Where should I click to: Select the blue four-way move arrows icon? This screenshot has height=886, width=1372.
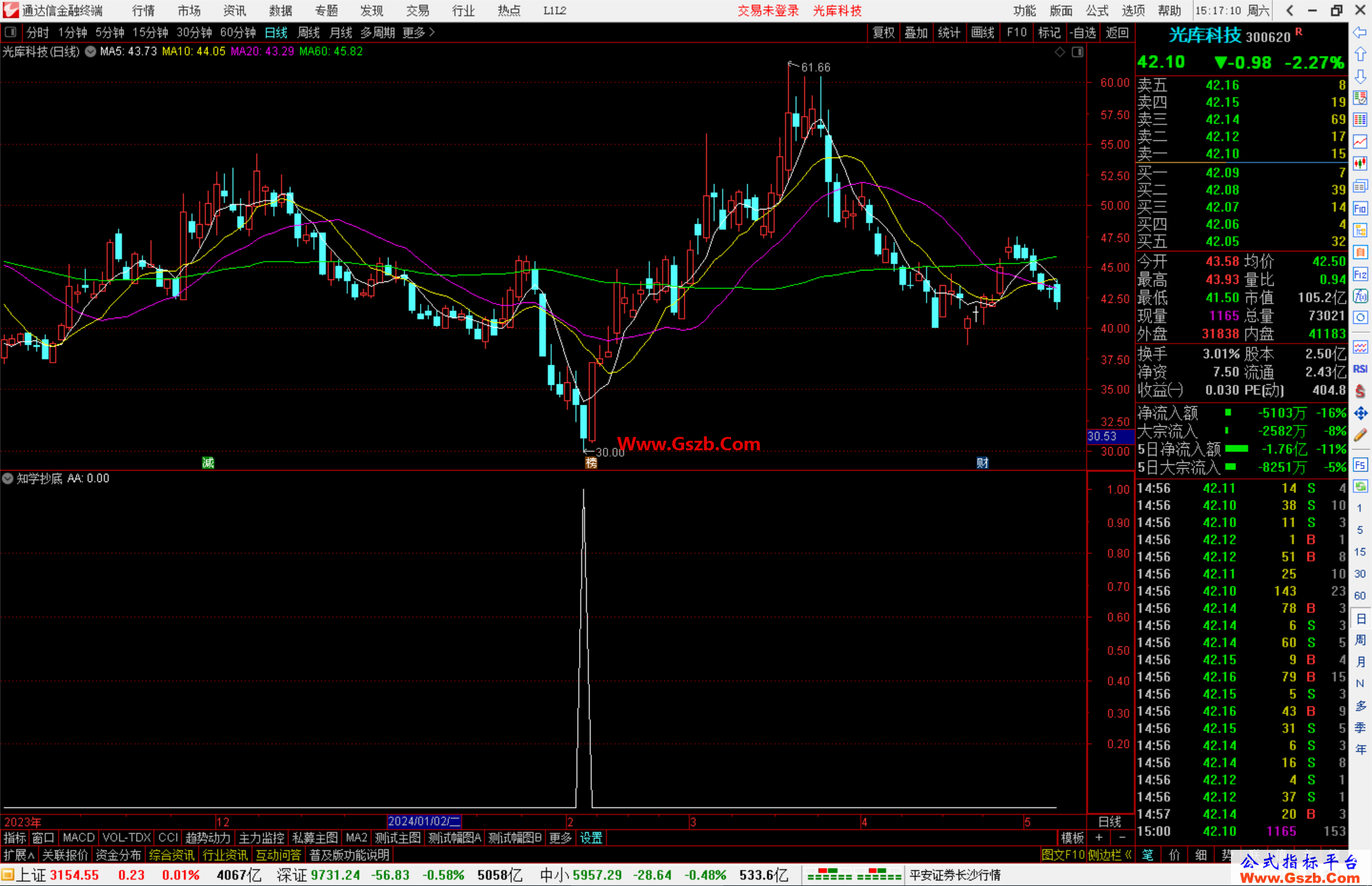(1360, 413)
